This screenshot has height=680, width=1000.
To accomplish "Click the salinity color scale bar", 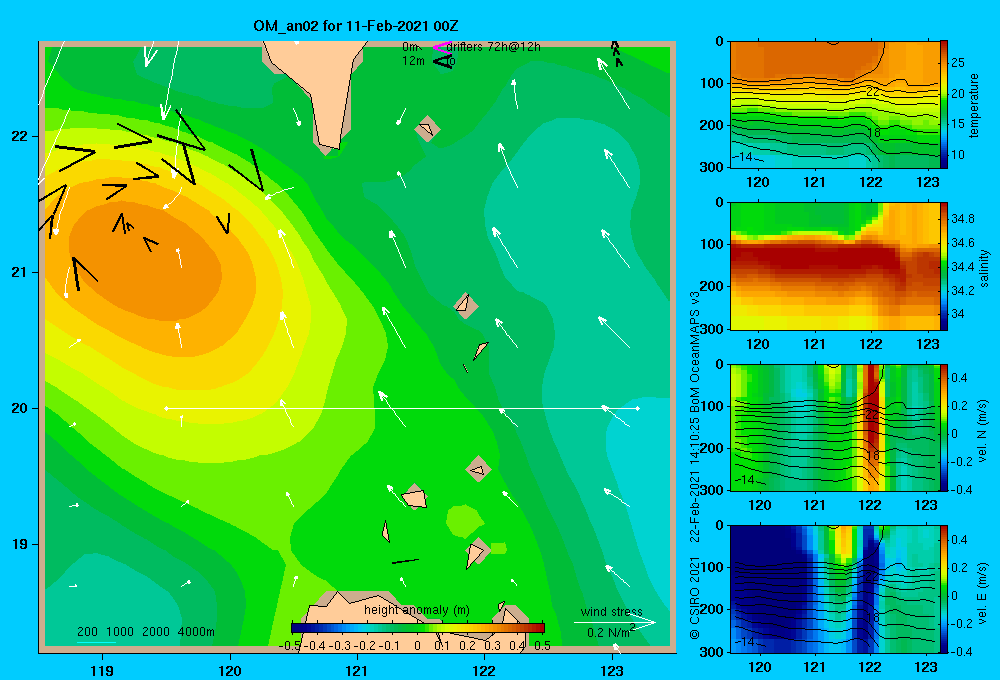I will pyautogui.click(x=943, y=267).
